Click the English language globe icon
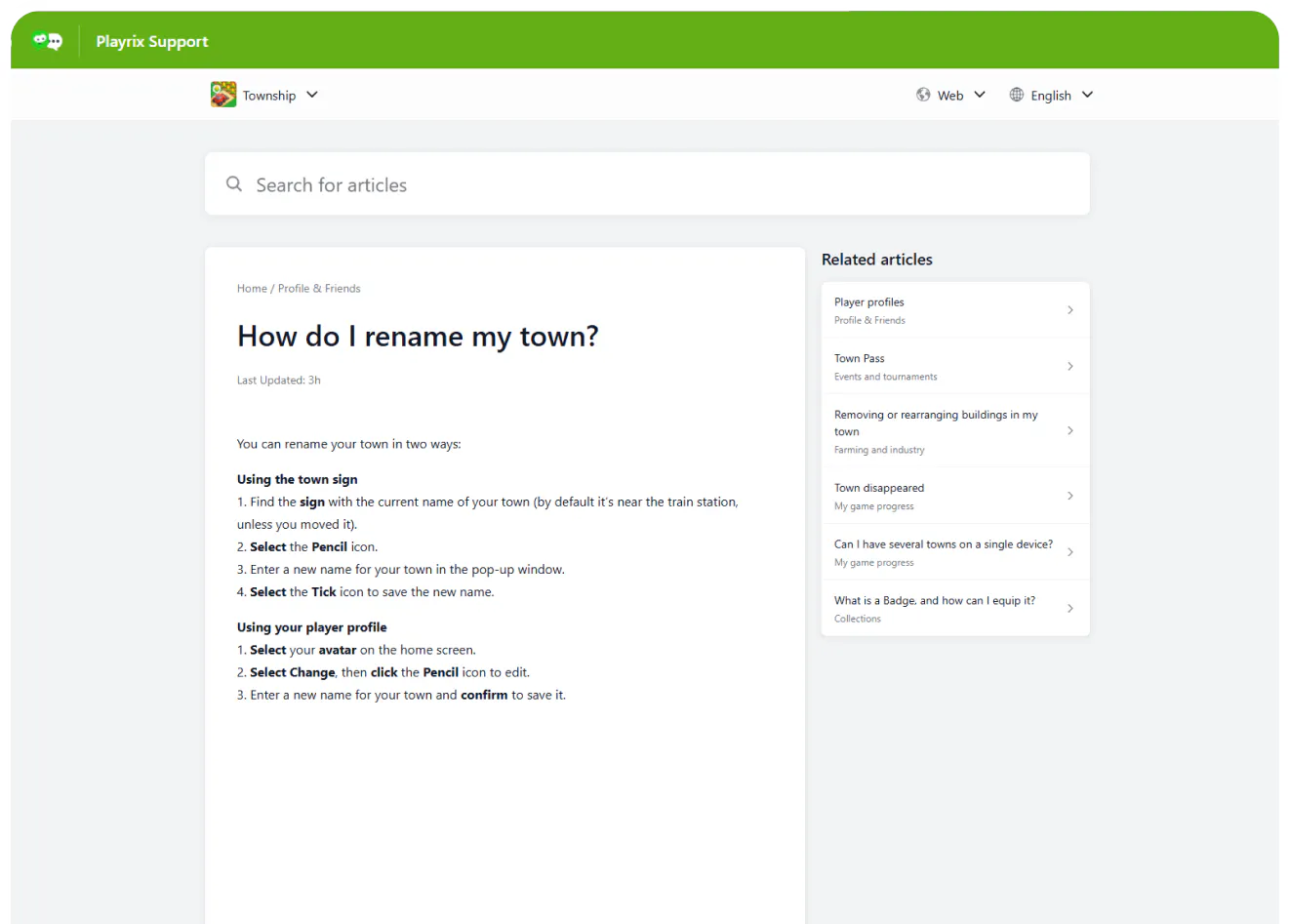1290x924 pixels. tap(1017, 95)
